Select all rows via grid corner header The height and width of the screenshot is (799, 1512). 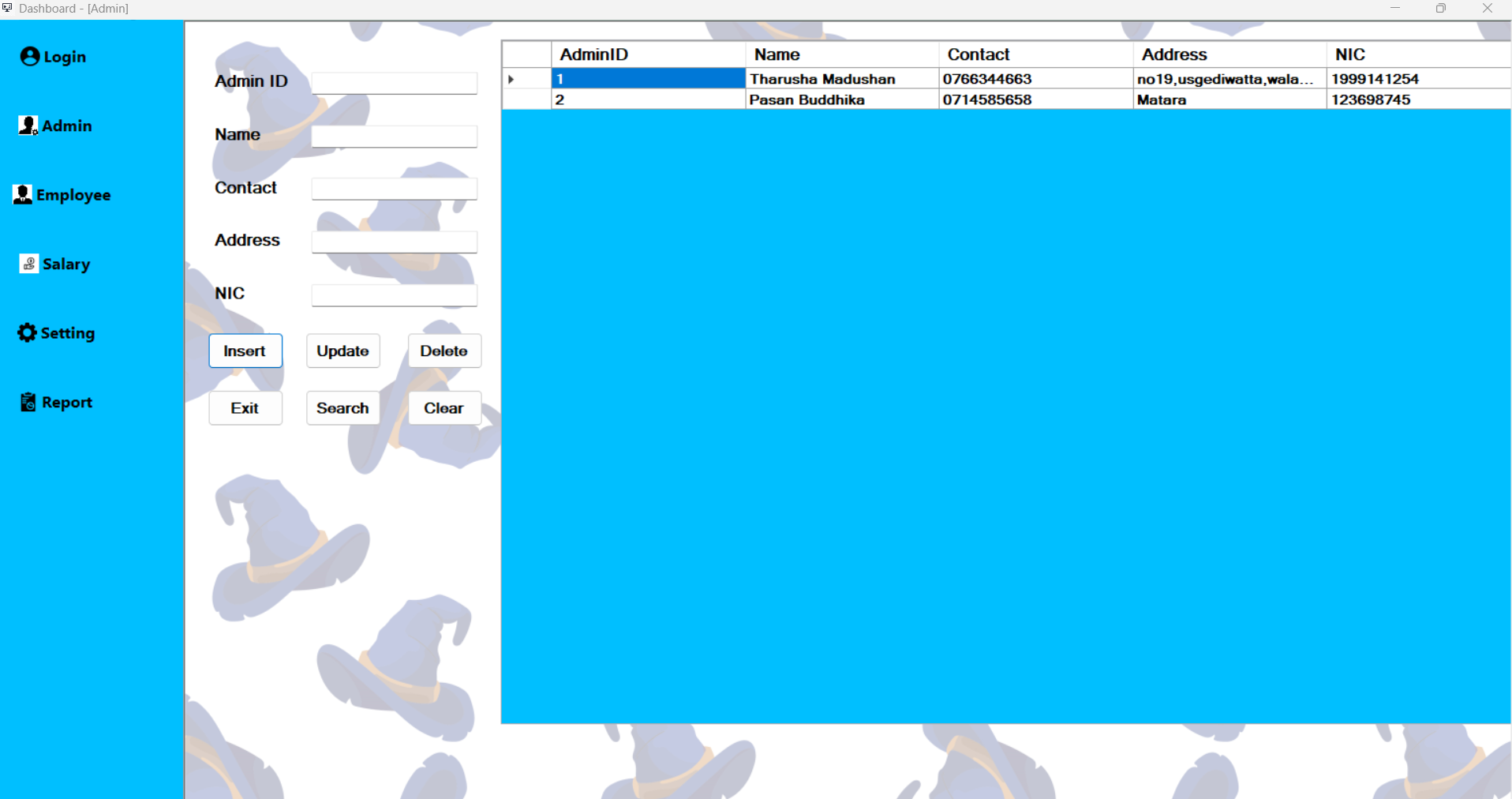tap(526, 54)
